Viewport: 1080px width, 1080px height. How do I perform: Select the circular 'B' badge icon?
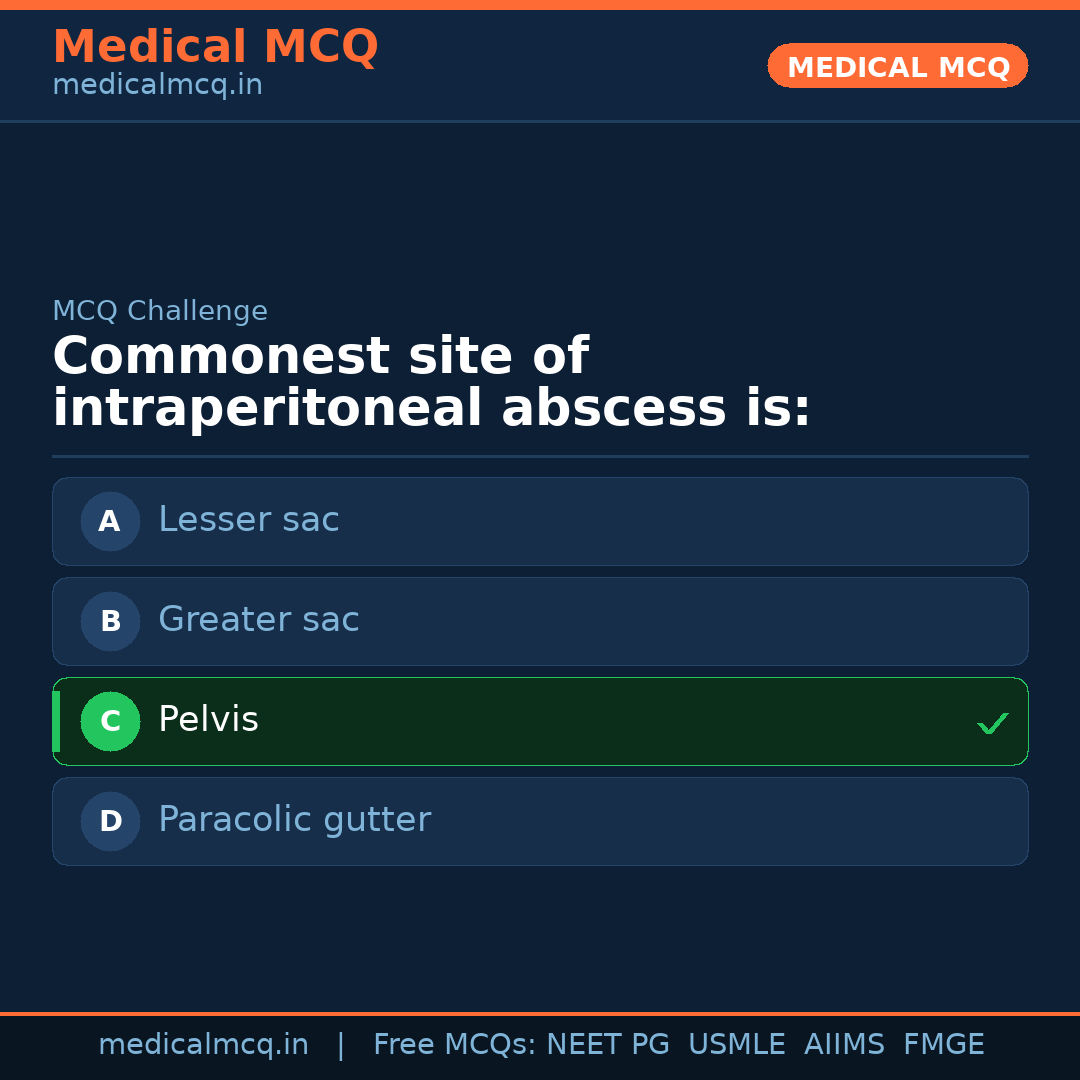click(110, 621)
